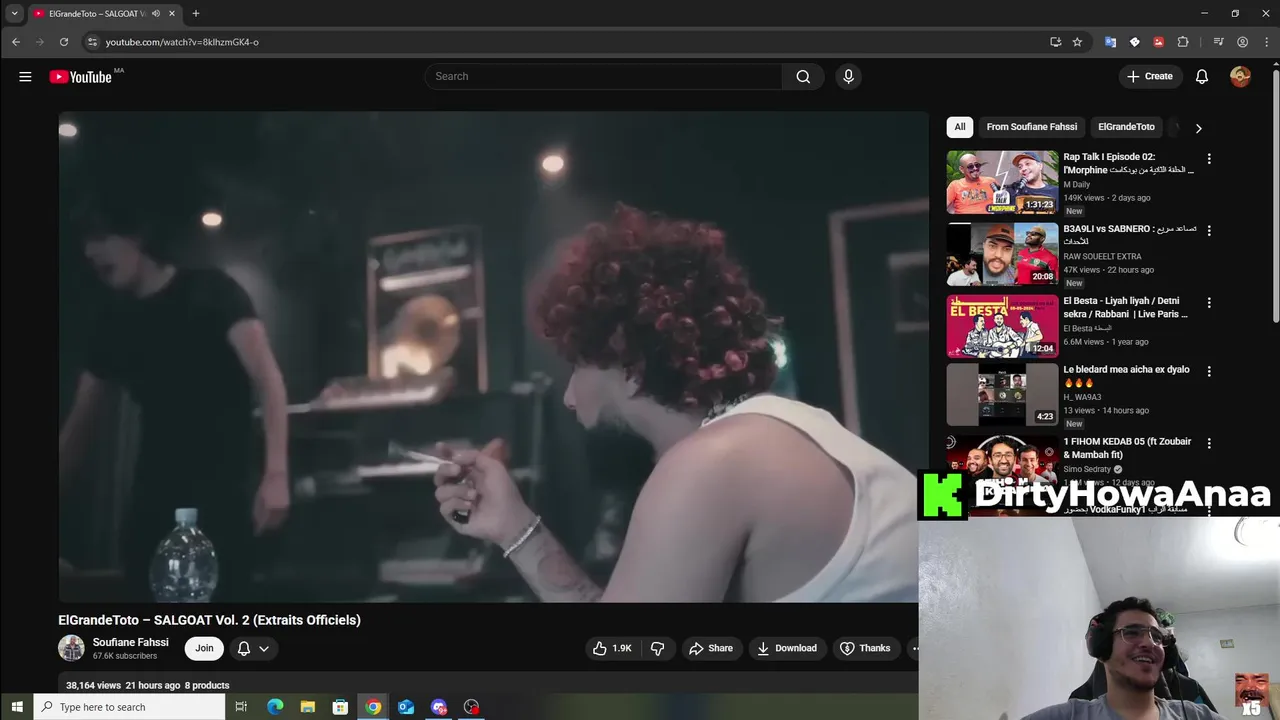
Task: Open File Explorer from taskbar
Action: (308, 707)
